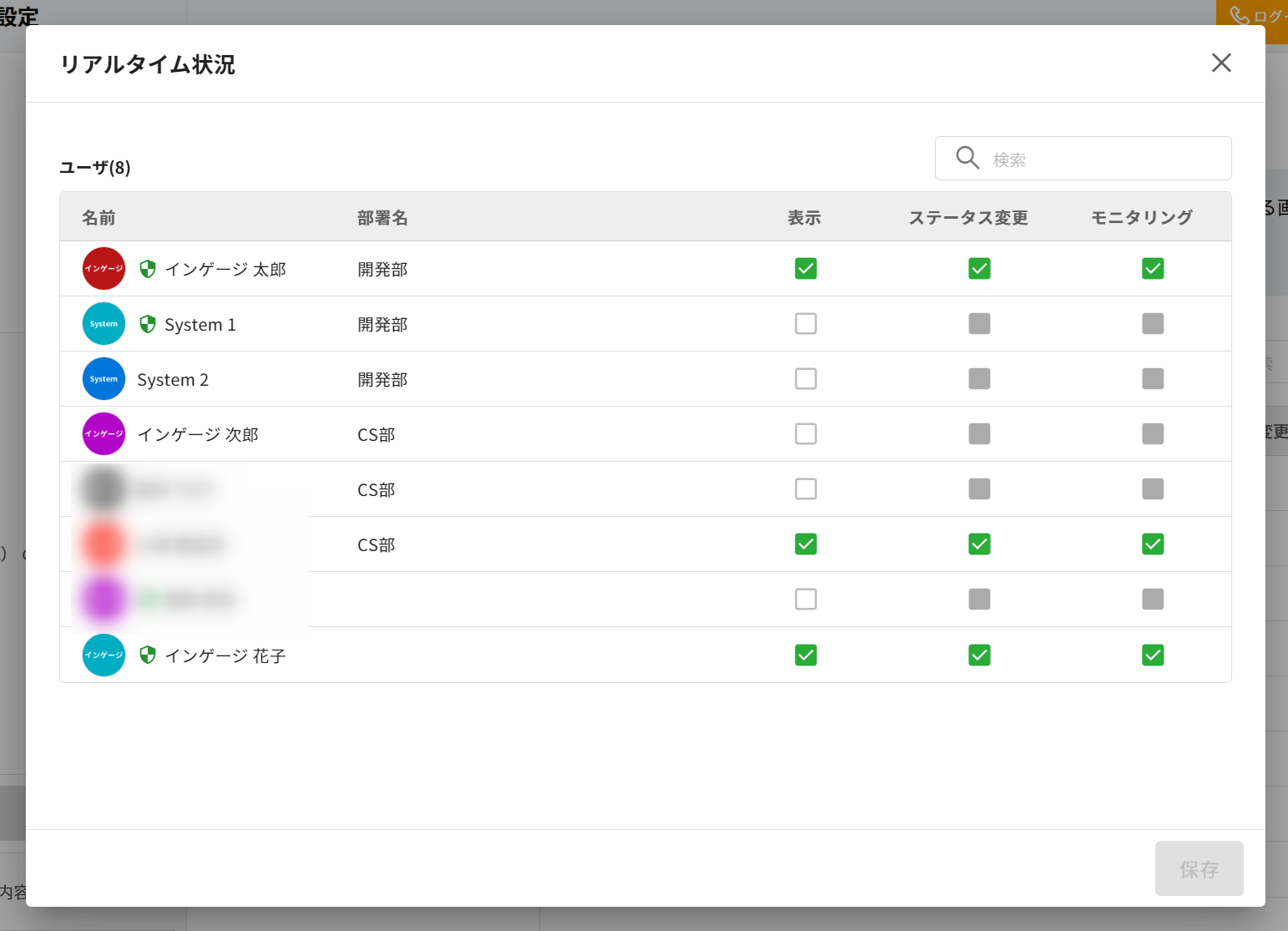Click green shield icon beside System 1
This screenshot has height=931, width=1288.
(x=148, y=324)
